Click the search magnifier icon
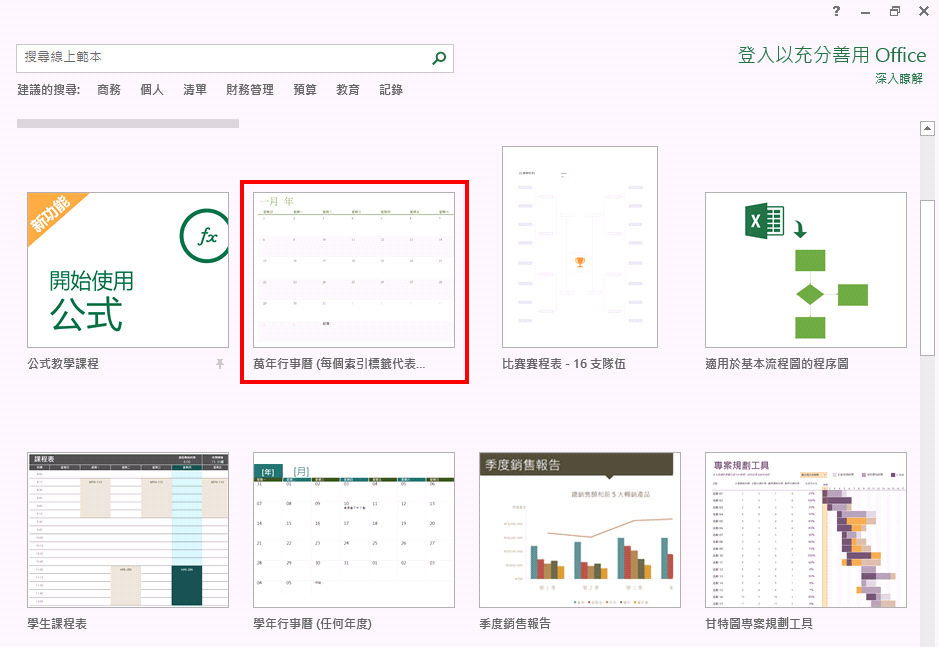Image resolution: width=939 pixels, height=647 pixels. tap(439, 59)
